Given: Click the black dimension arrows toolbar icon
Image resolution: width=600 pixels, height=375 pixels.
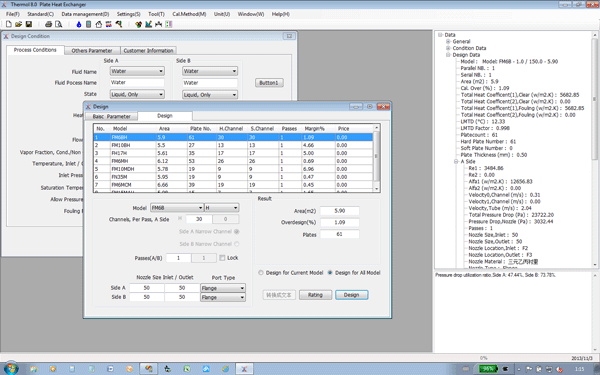Looking at the screenshot, I should coord(158,24).
